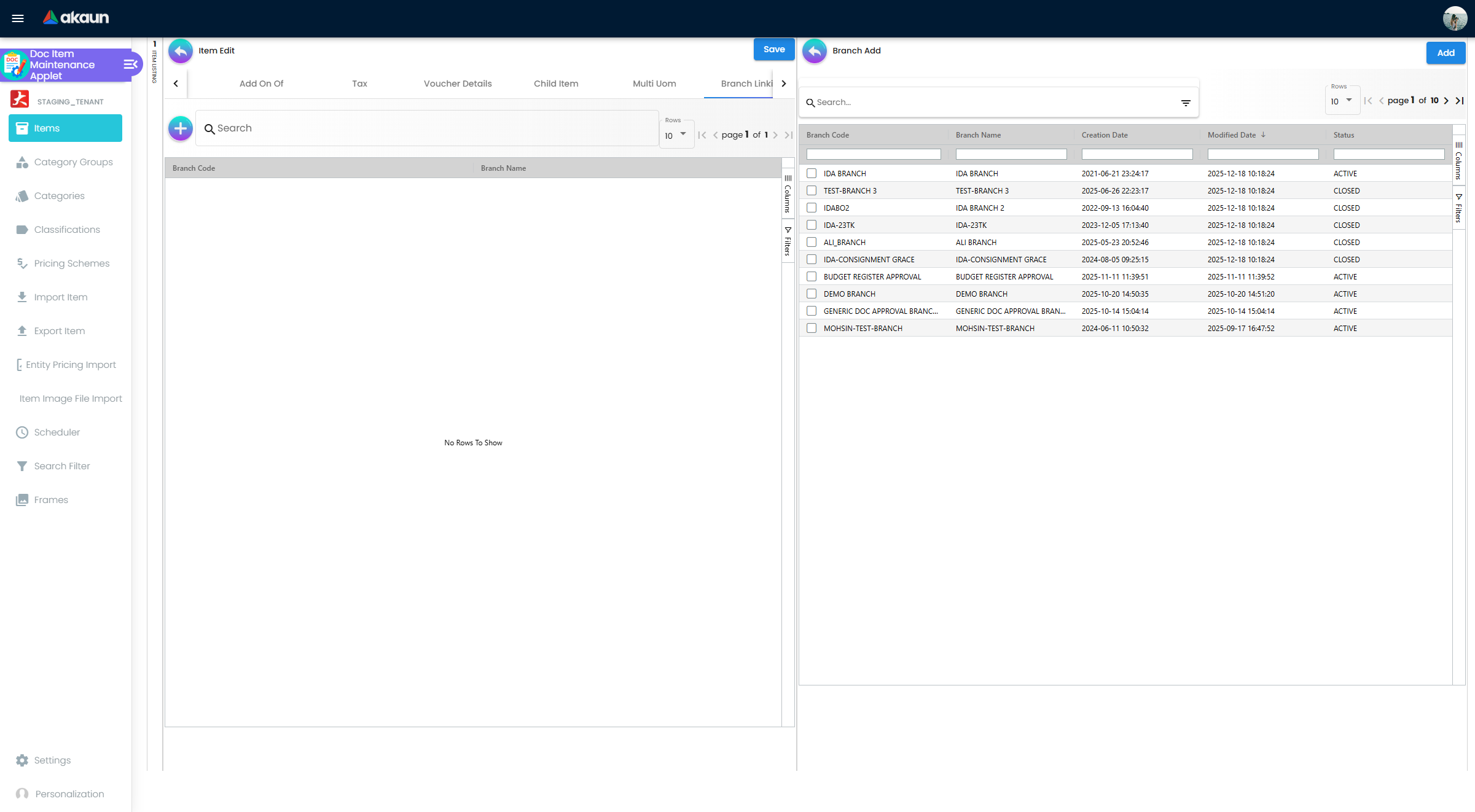Open the search filter options icon
Screen dimensions: 1475x812
(1186, 103)
